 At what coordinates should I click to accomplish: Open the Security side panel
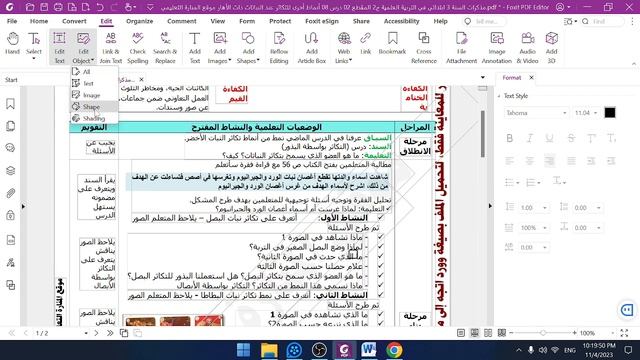pyautogui.click(x=11, y=215)
